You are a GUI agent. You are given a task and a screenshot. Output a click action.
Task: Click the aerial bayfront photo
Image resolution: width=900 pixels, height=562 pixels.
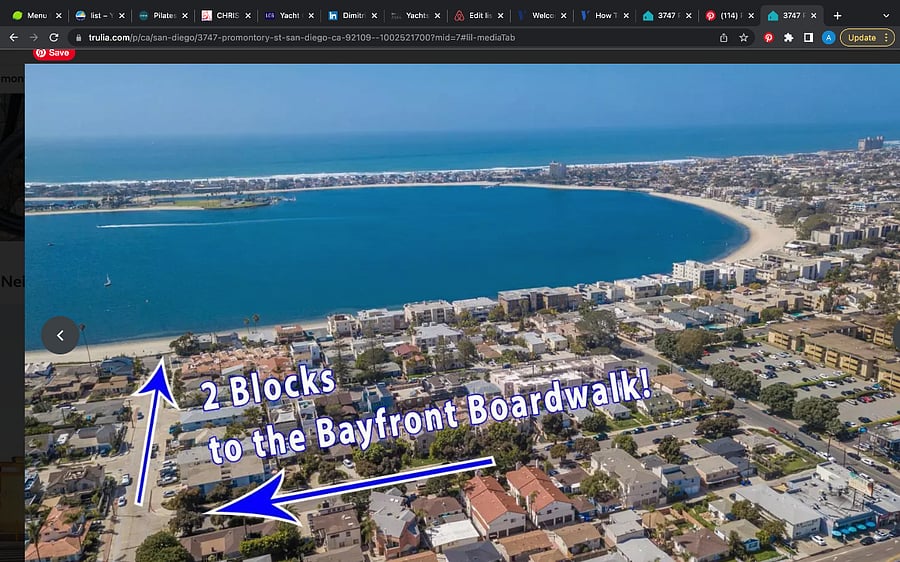(x=462, y=313)
